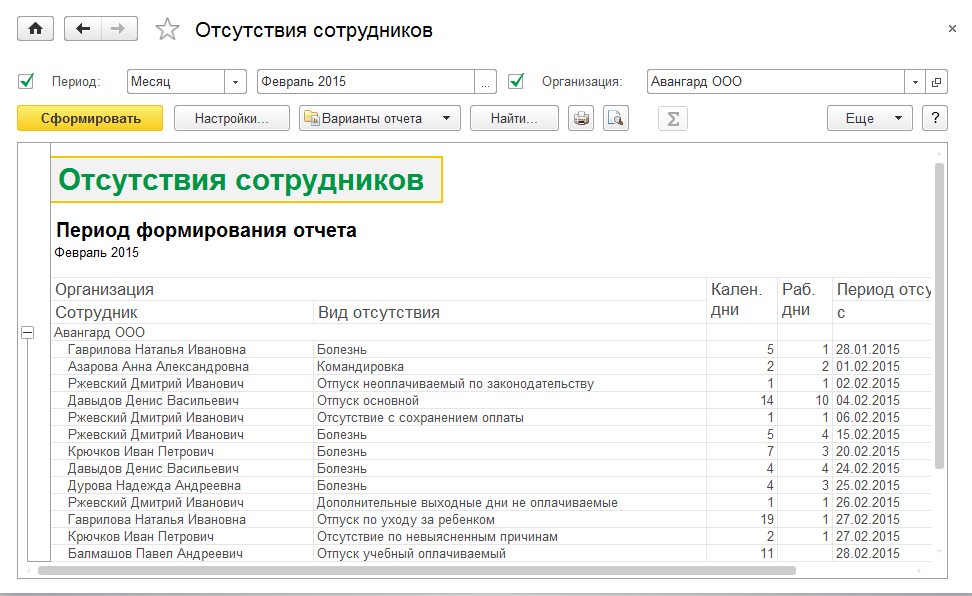Click the Найти... button
Viewport: 972px width, 596px height.
(x=514, y=118)
